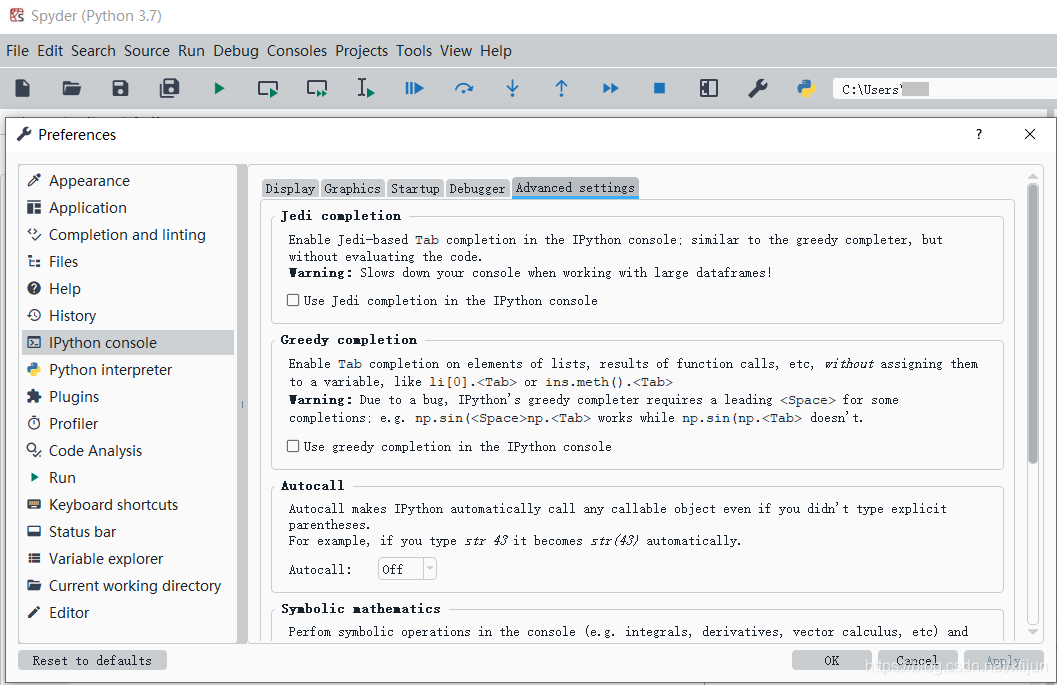1057x685 pixels.
Task: Run selection or current line icon
Action: pyautogui.click(x=365, y=88)
